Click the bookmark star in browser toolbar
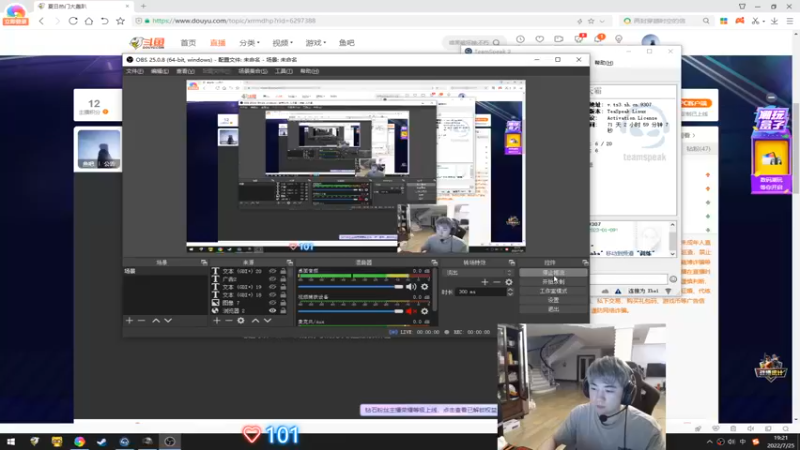Screen dimensions: 800x450 point(120,21)
